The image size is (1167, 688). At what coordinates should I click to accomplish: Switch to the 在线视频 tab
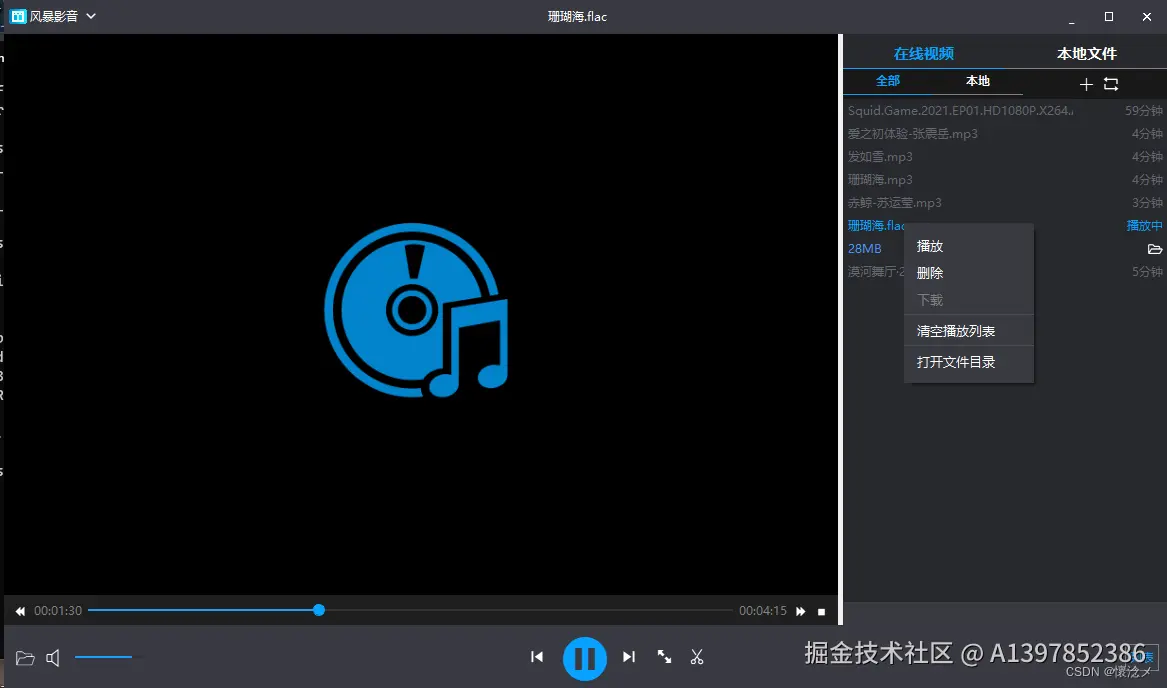click(x=924, y=54)
